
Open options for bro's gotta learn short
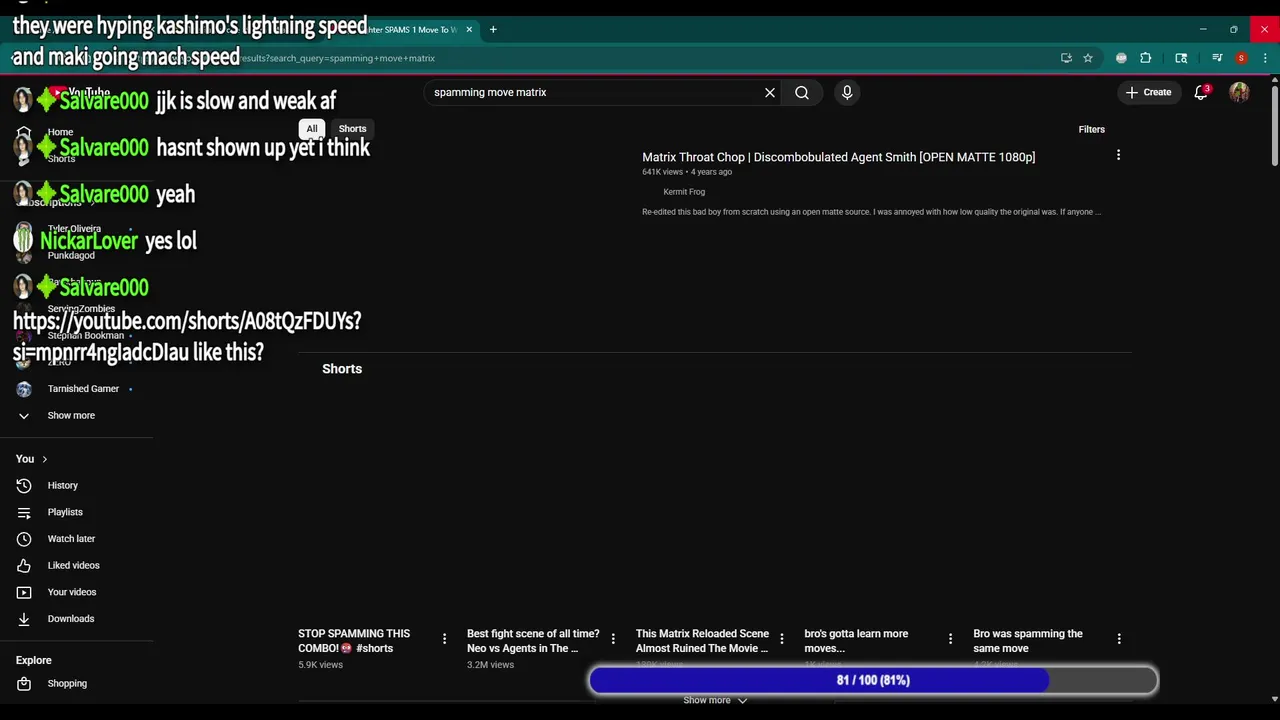pos(950,638)
